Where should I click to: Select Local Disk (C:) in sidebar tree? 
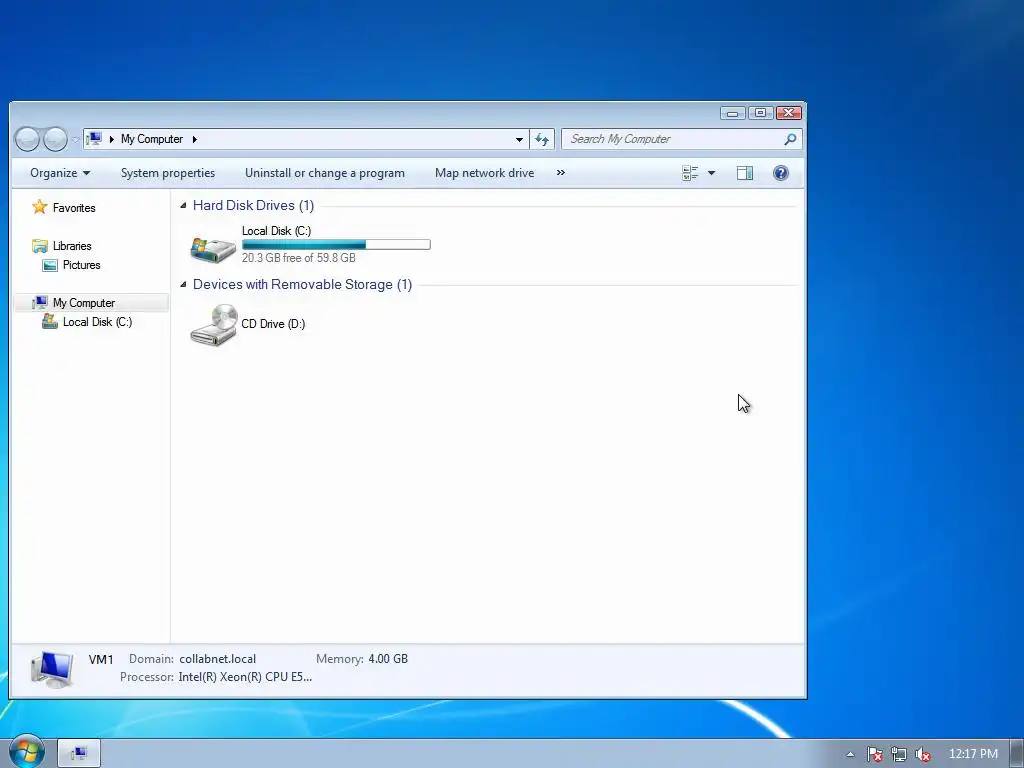pos(97,322)
